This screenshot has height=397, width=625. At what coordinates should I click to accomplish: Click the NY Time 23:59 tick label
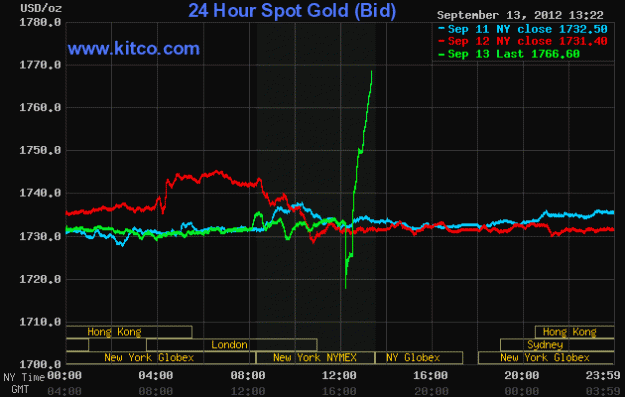click(x=603, y=375)
